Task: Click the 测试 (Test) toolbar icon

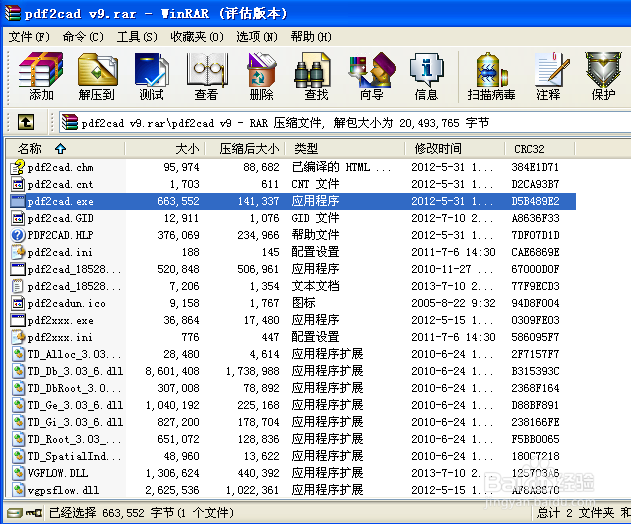Action: [152, 76]
